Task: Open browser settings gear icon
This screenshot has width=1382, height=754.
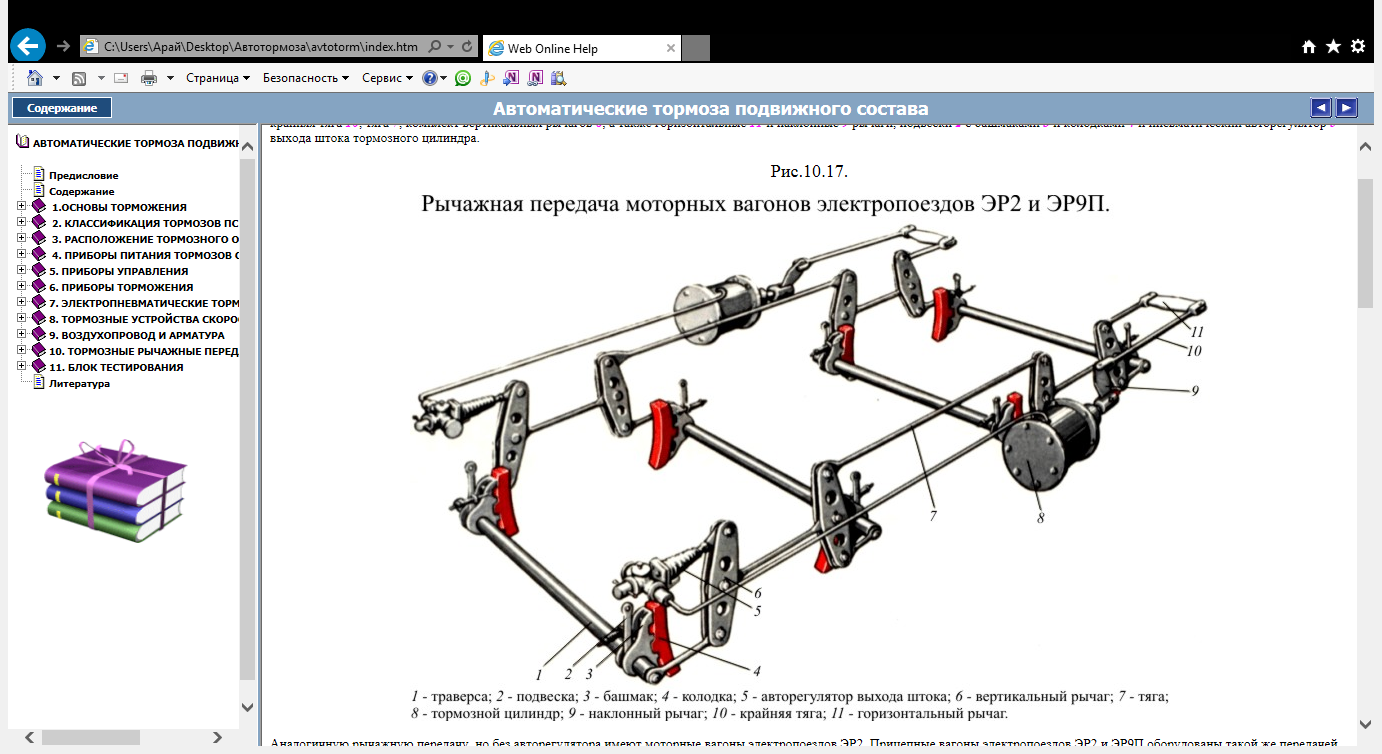Action: pyautogui.click(x=1357, y=47)
